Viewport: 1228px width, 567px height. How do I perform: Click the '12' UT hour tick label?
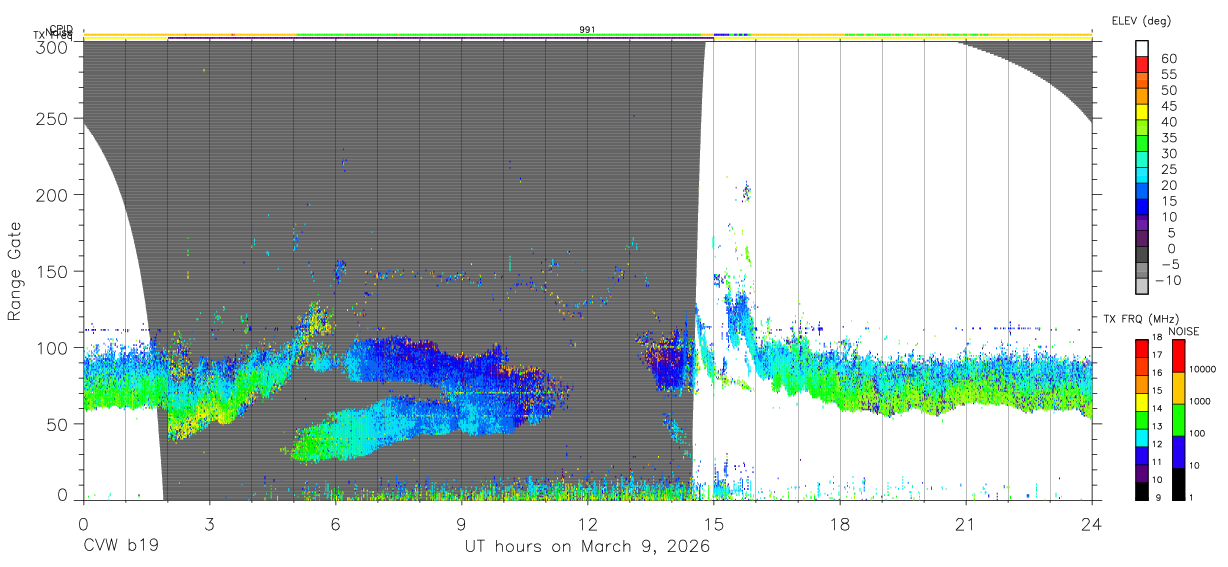pos(587,524)
